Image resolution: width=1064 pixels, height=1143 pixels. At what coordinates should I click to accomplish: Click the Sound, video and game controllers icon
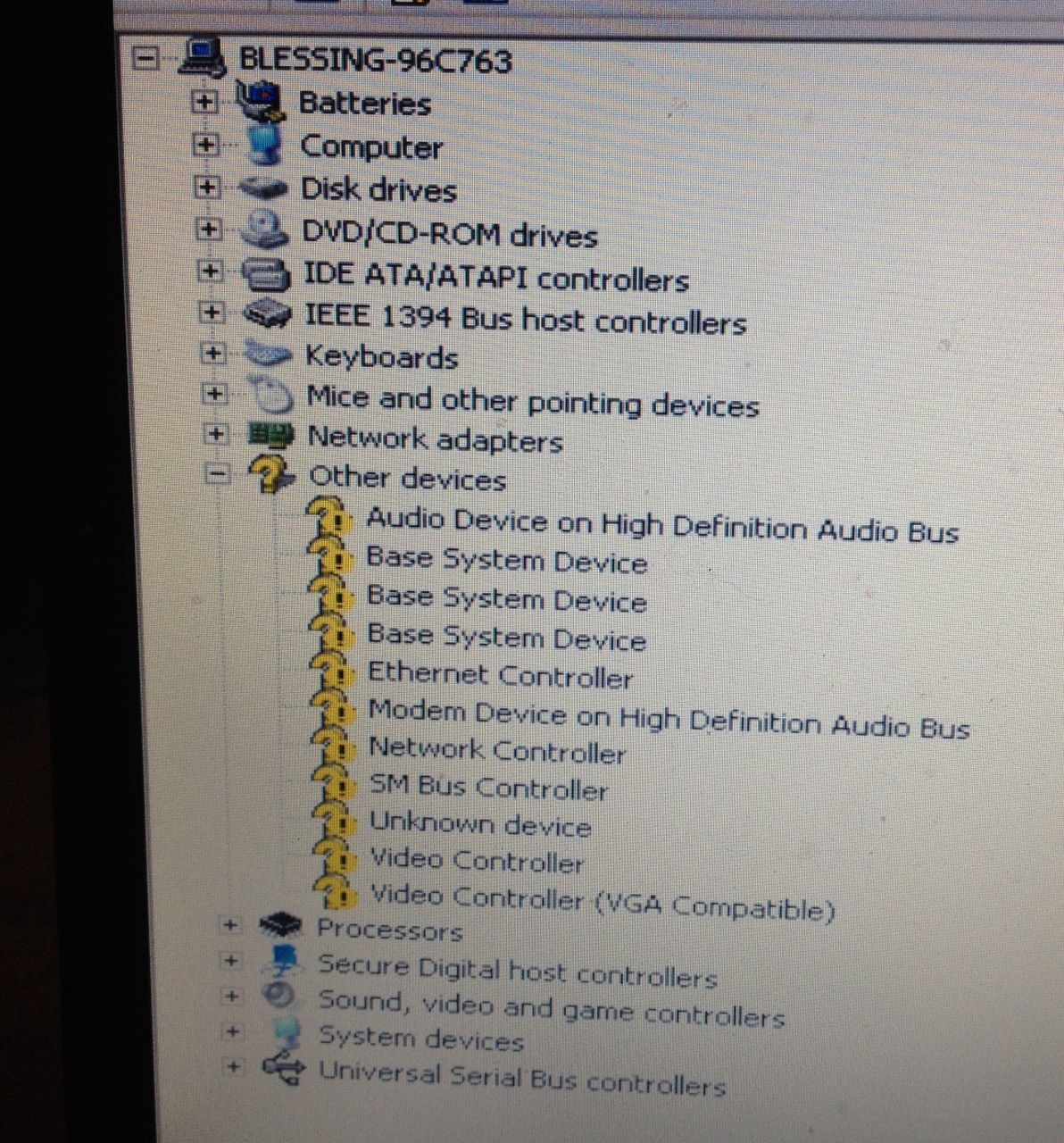tap(281, 995)
